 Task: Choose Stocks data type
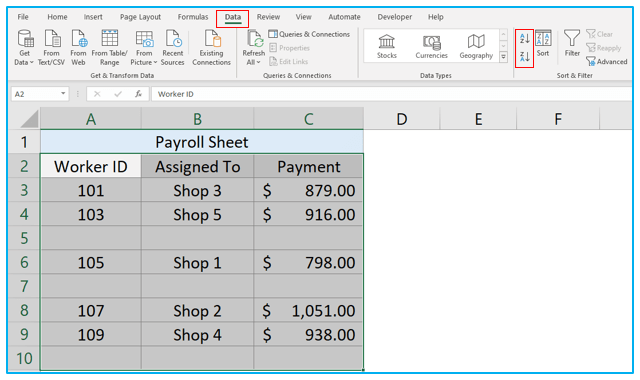coord(387,47)
